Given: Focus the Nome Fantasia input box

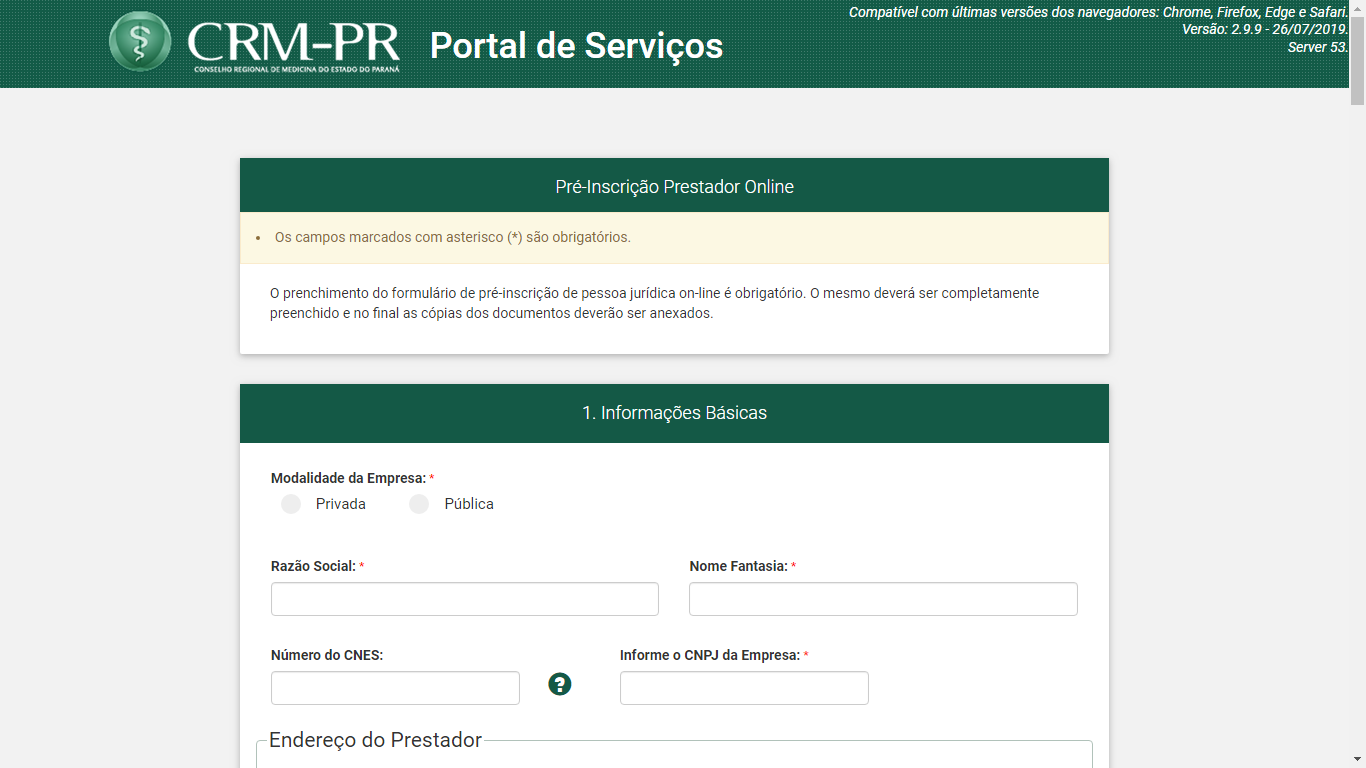Looking at the screenshot, I should point(883,599).
